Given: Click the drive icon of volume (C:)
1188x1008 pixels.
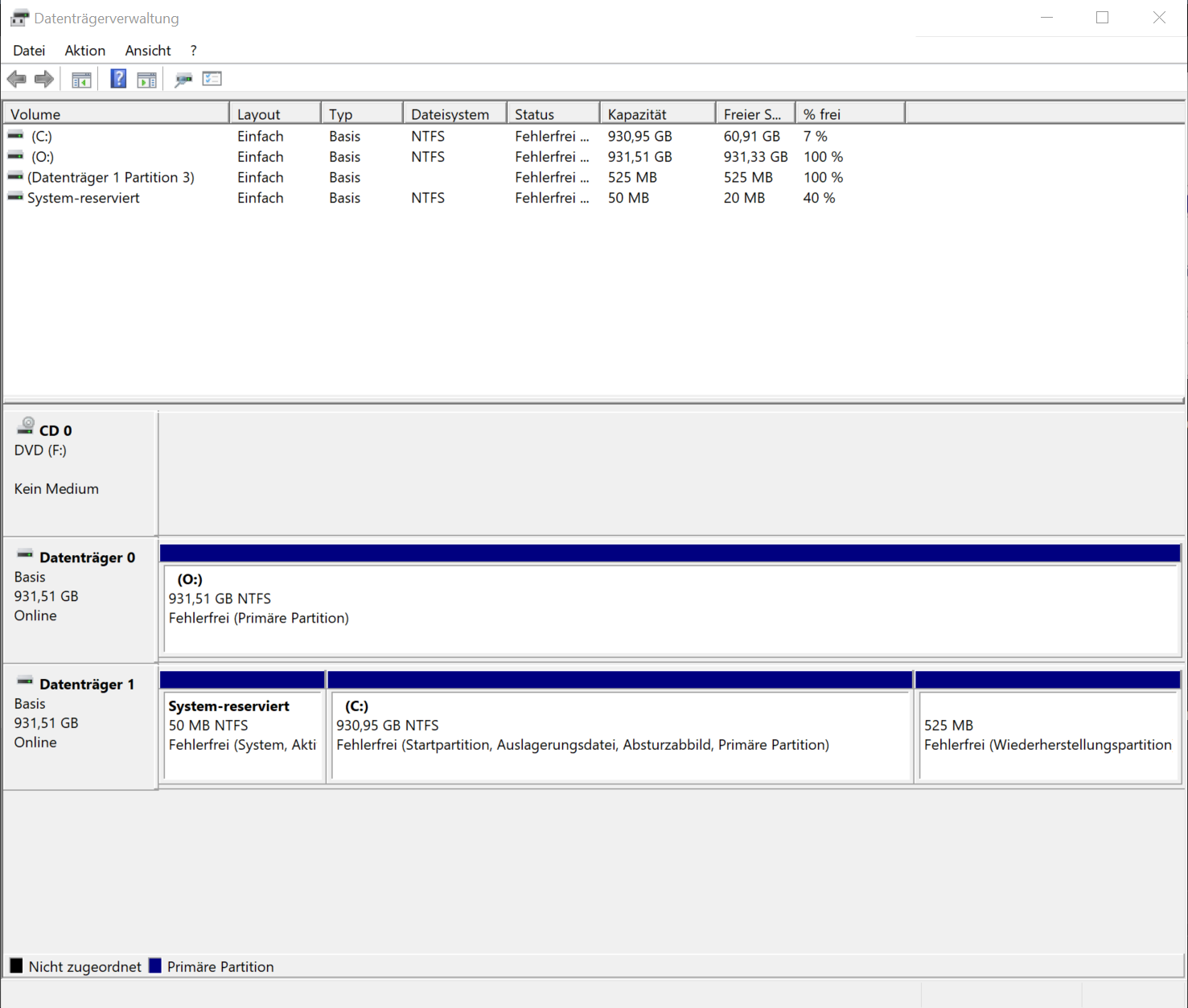Looking at the screenshot, I should click(15, 135).
